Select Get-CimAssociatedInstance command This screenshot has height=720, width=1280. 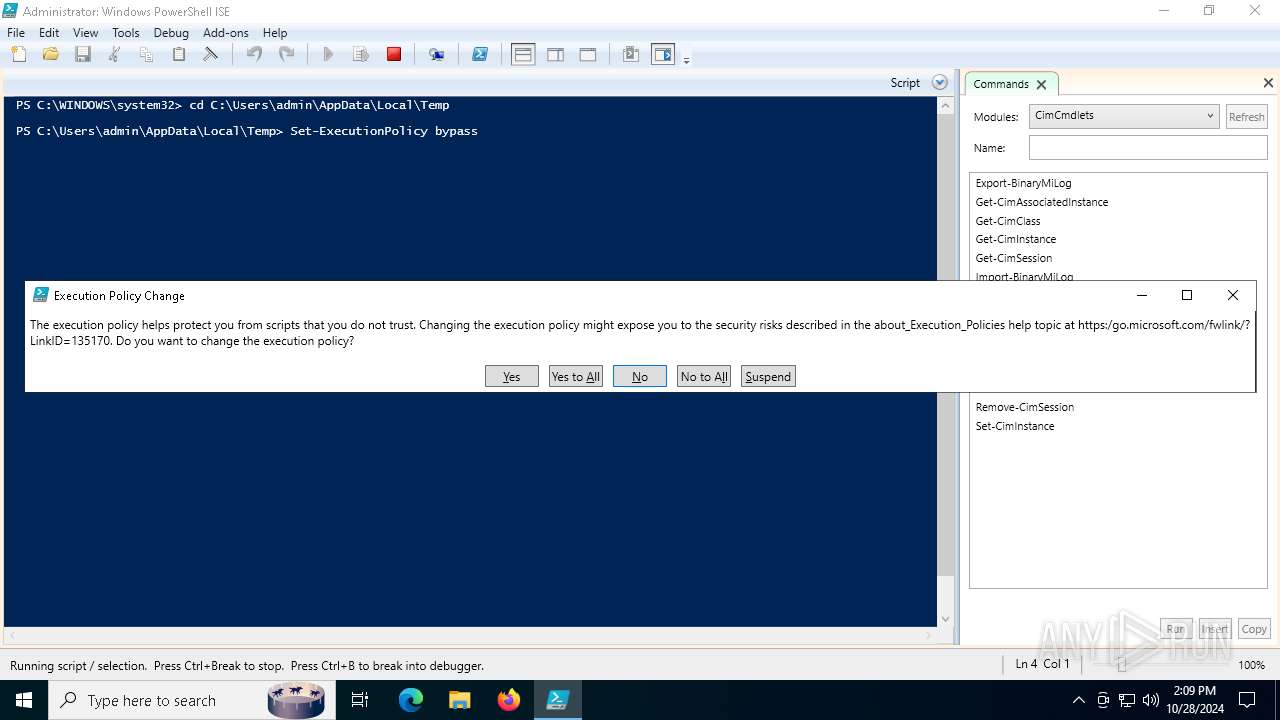(1042, 202)
